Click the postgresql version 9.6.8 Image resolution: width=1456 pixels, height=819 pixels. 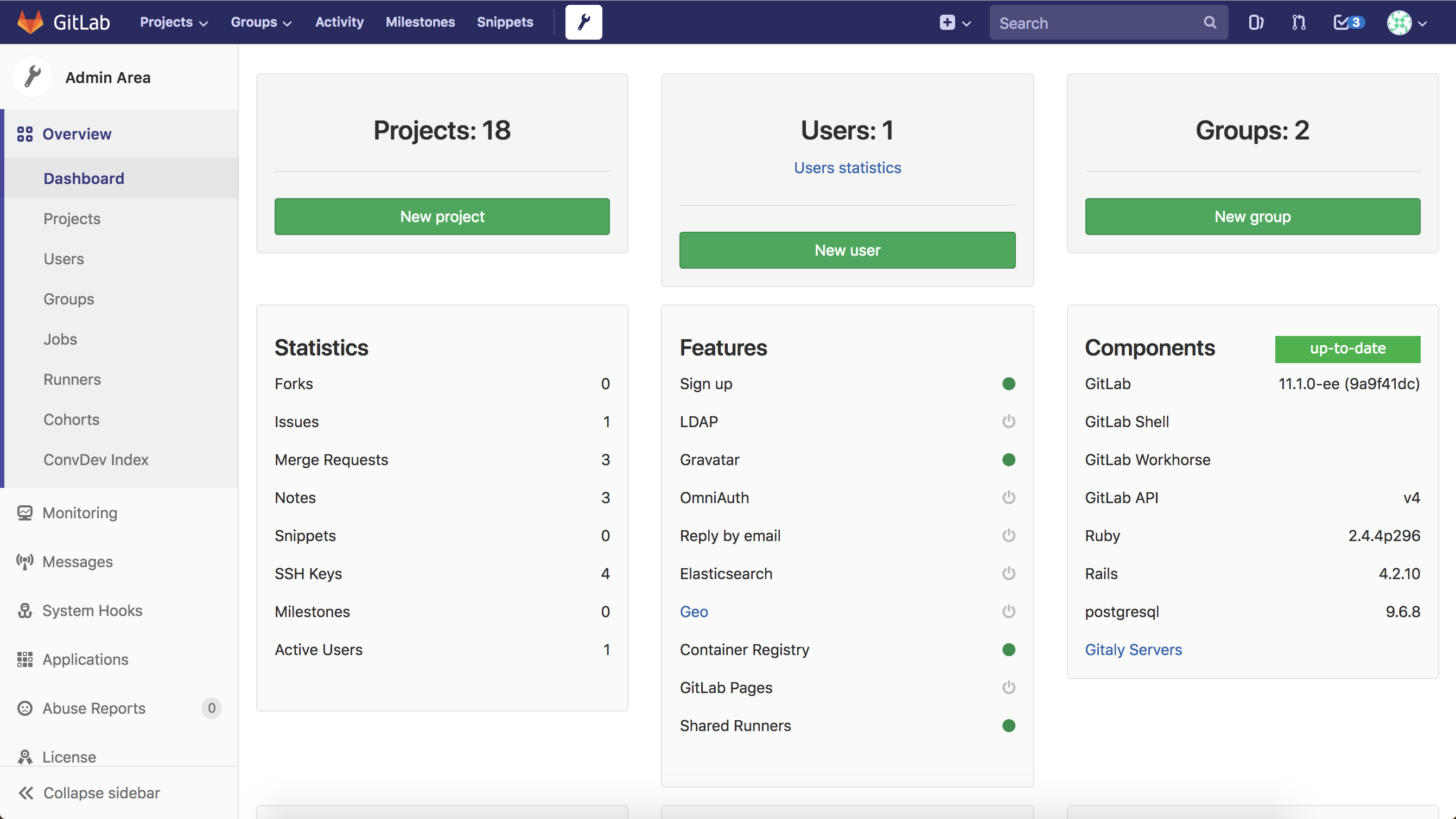click(1403, 611)
